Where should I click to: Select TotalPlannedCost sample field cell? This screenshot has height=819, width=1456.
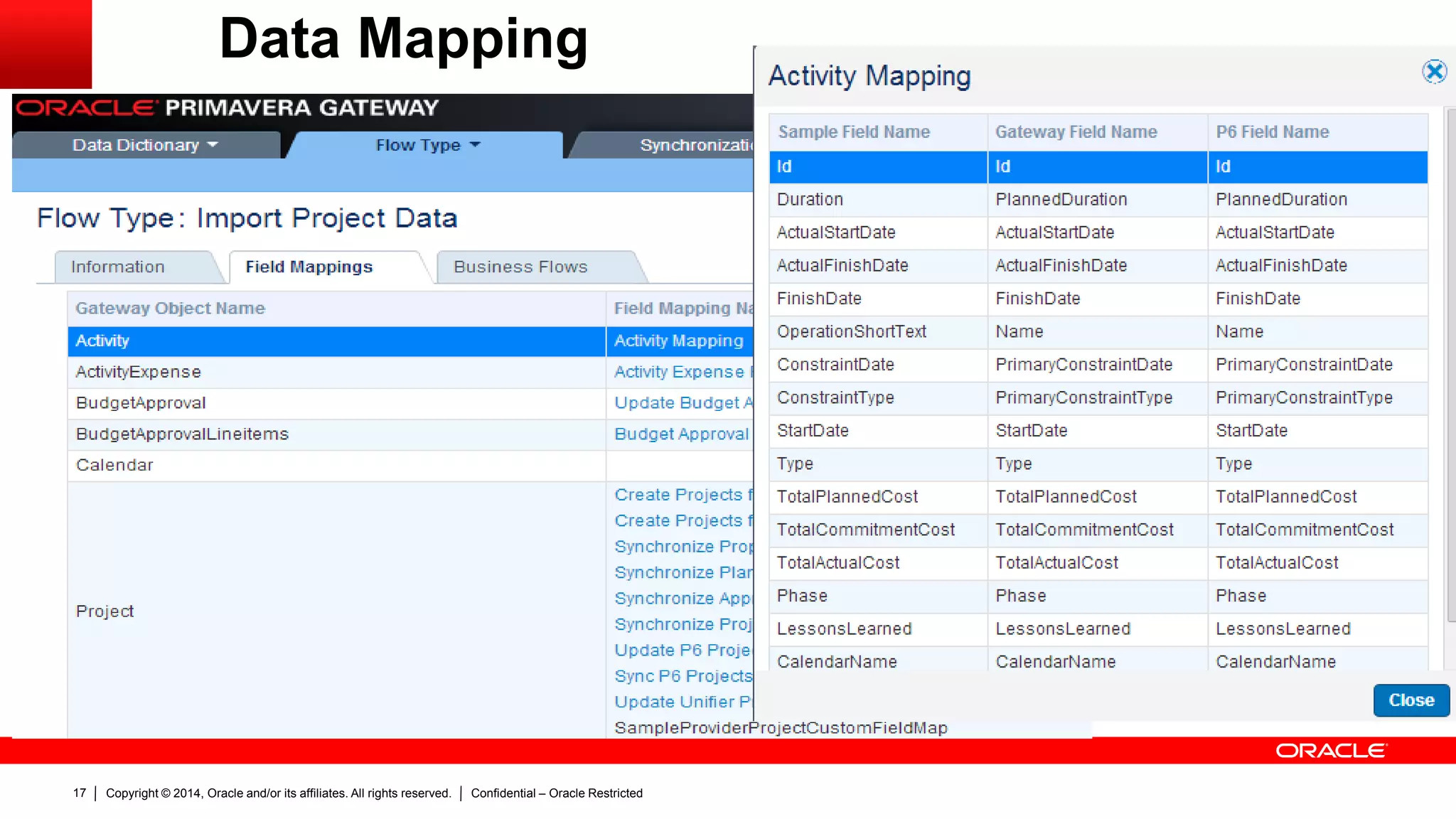(878, 497)
